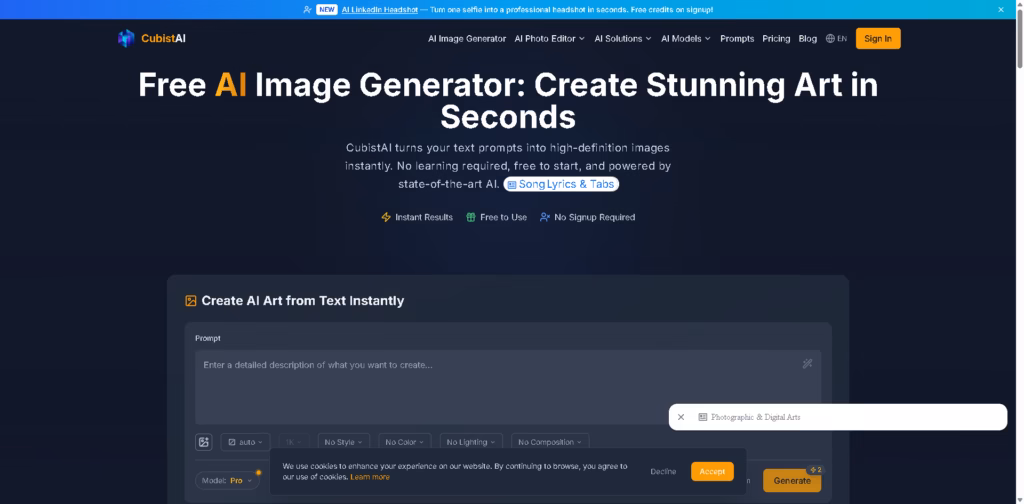Screen dimensions: 1024x504
Task: Click the No Signup Required user icon
Action: click(545, 217)
